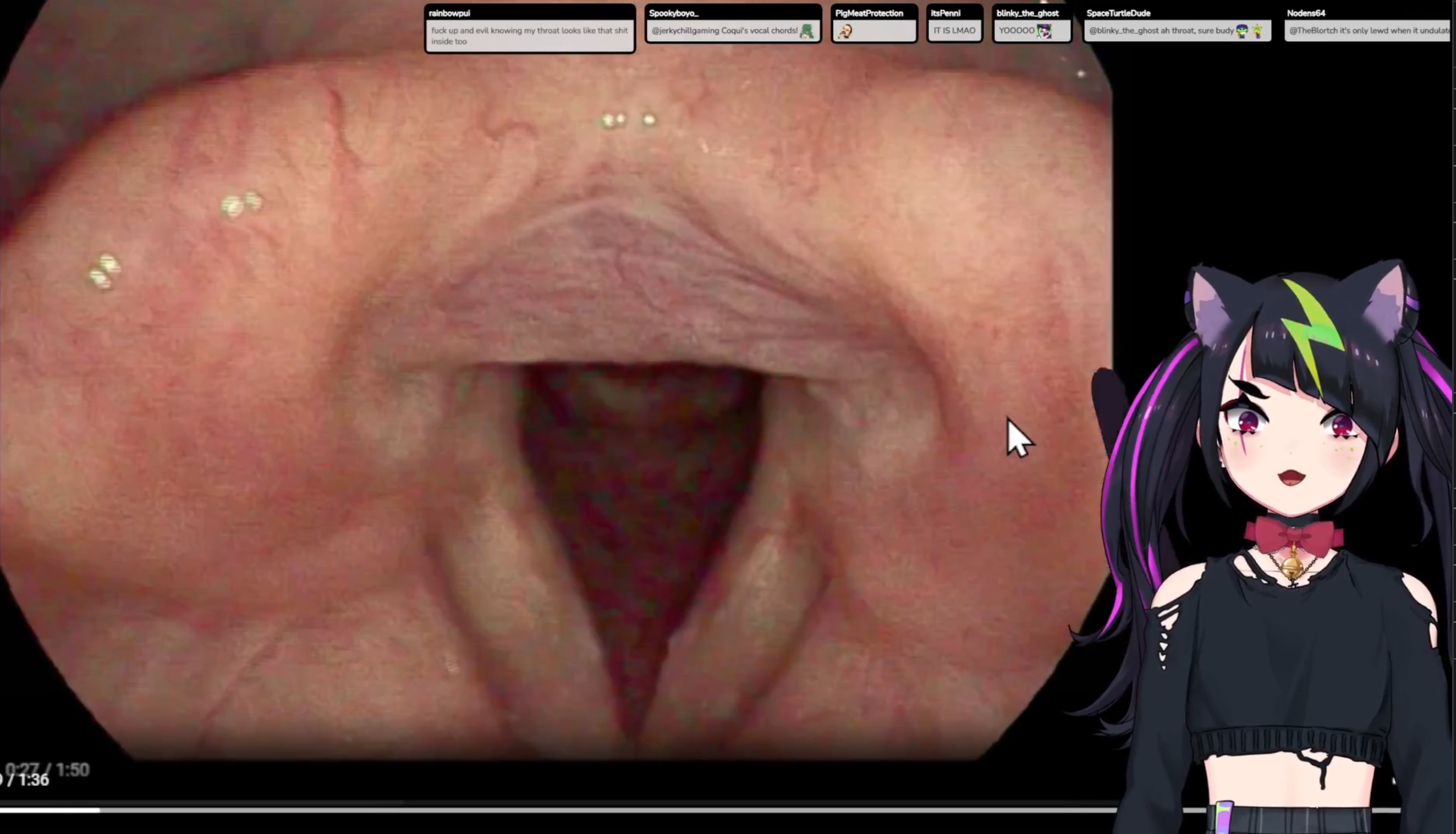This screenshot has width=1456, height=834.
Task: Click the '0:27 / 1:50' video timestamp
Action: click(47, 769)
